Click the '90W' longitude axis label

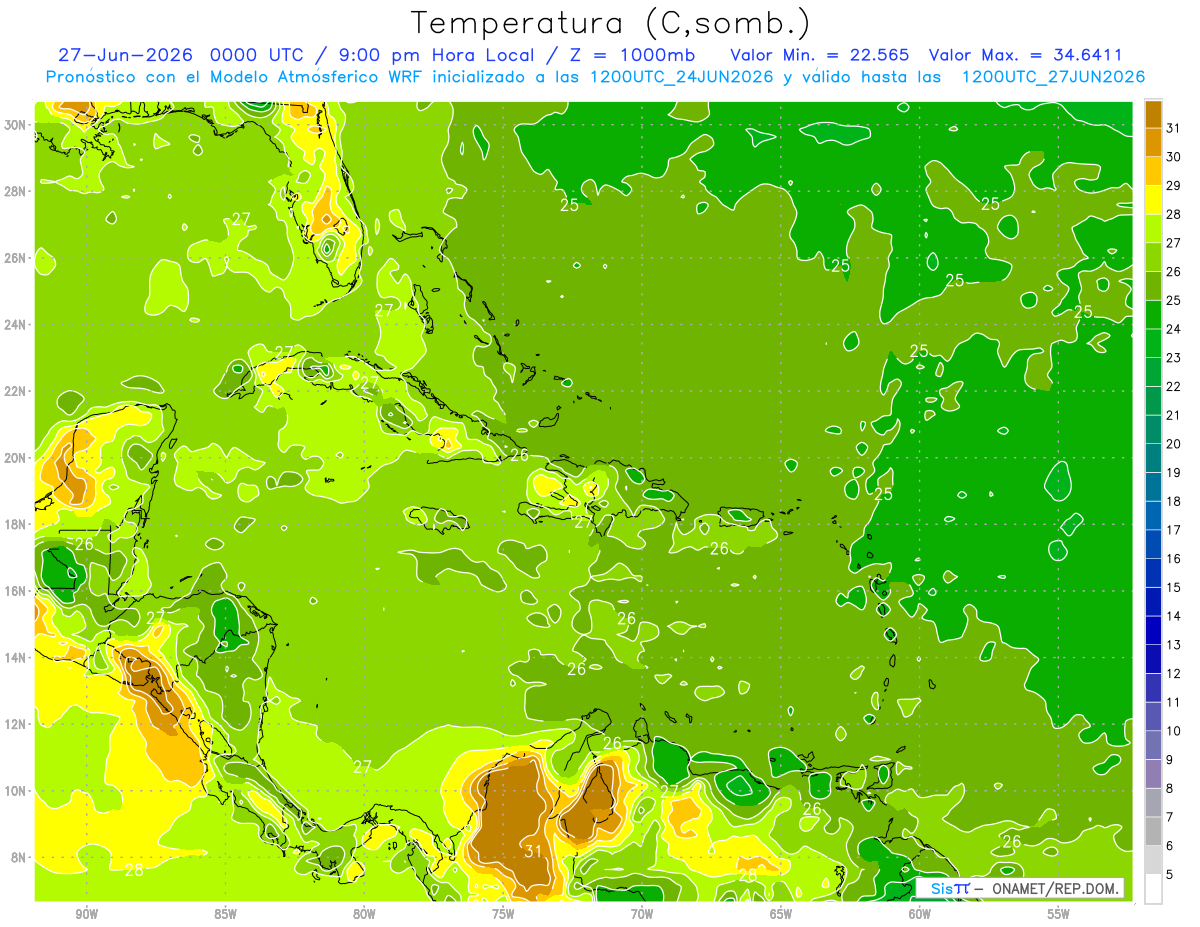pos(86,914)
